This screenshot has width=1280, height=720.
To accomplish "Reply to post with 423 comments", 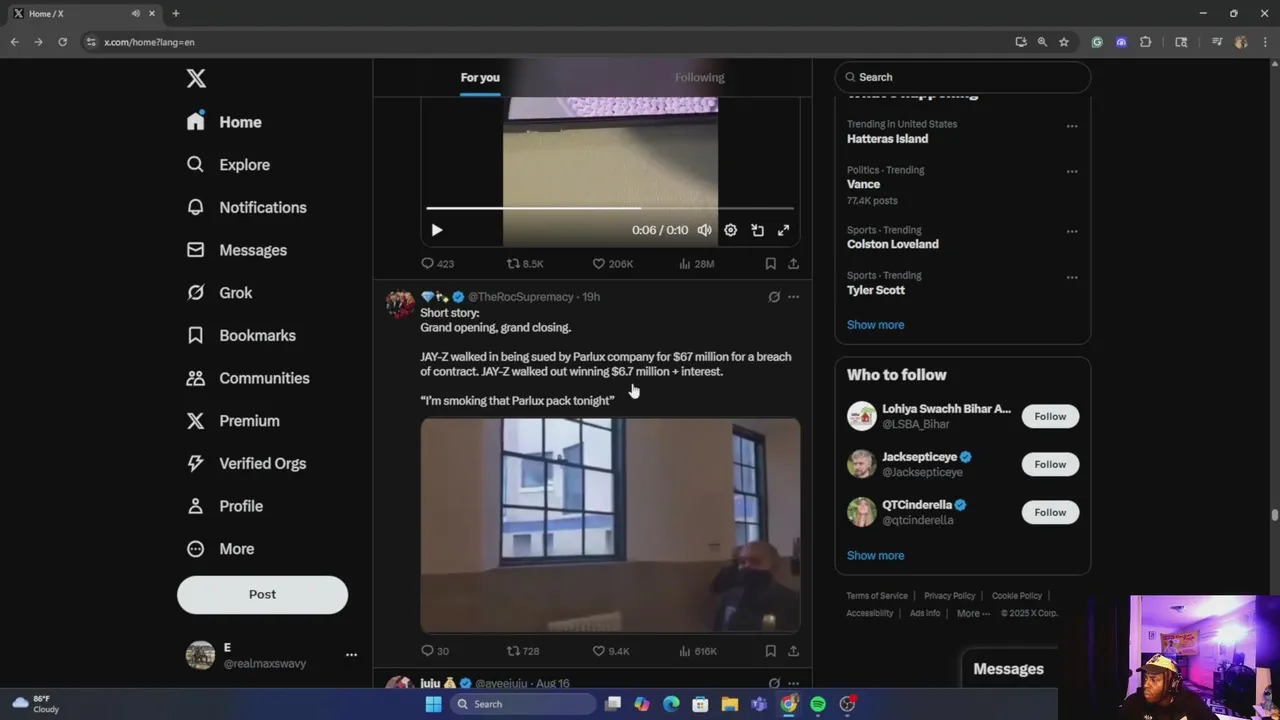I will (437, 264).
